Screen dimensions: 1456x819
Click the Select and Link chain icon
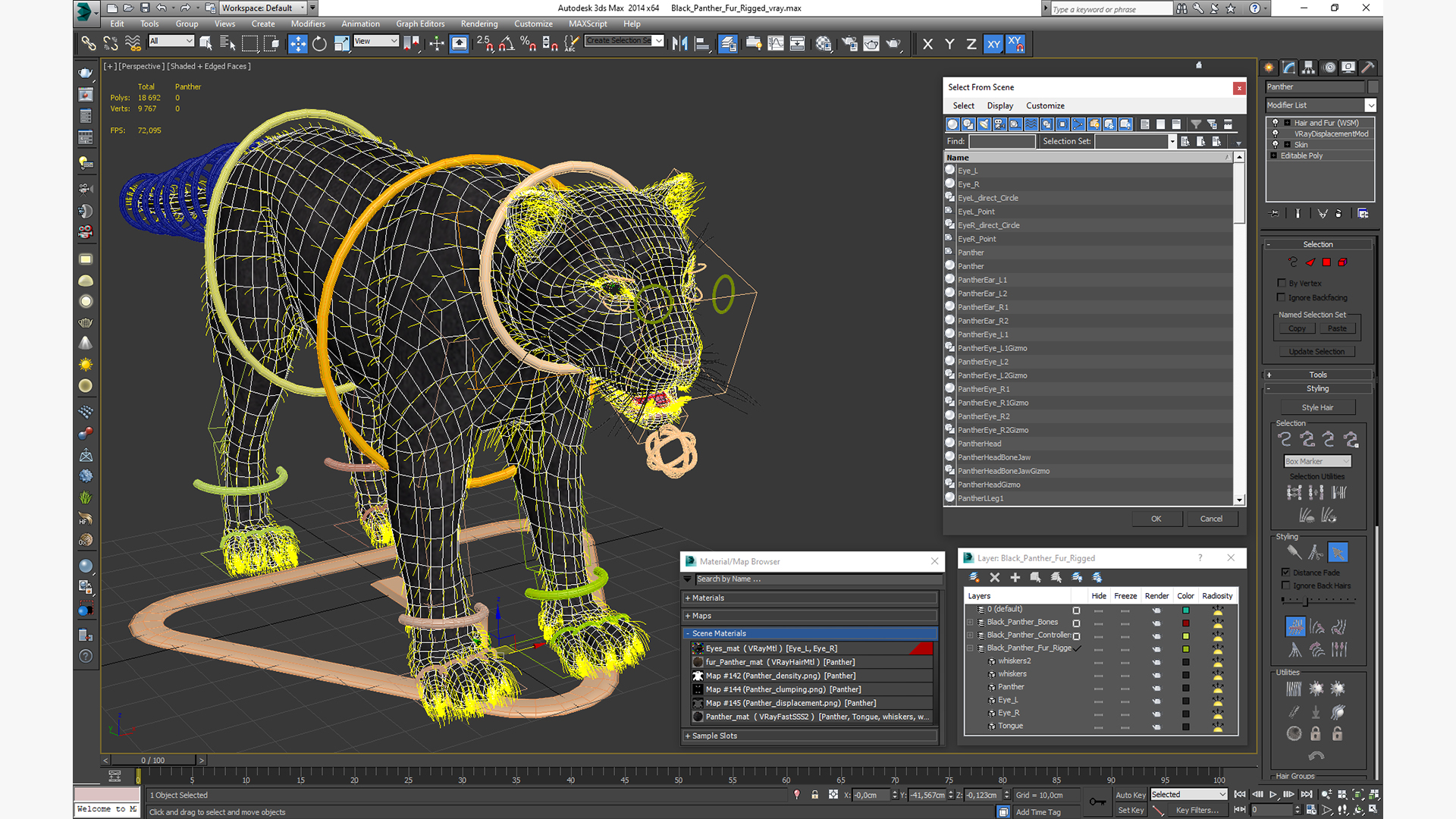point(89,44)
